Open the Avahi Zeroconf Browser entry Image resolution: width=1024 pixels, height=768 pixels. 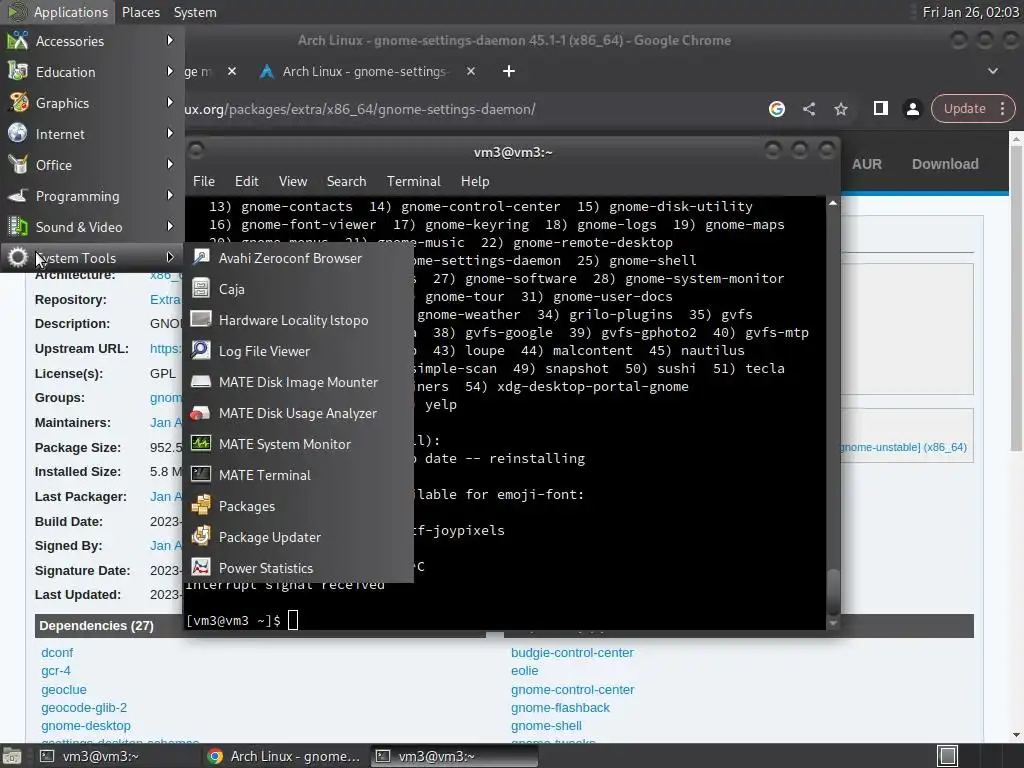click(298, 258)
